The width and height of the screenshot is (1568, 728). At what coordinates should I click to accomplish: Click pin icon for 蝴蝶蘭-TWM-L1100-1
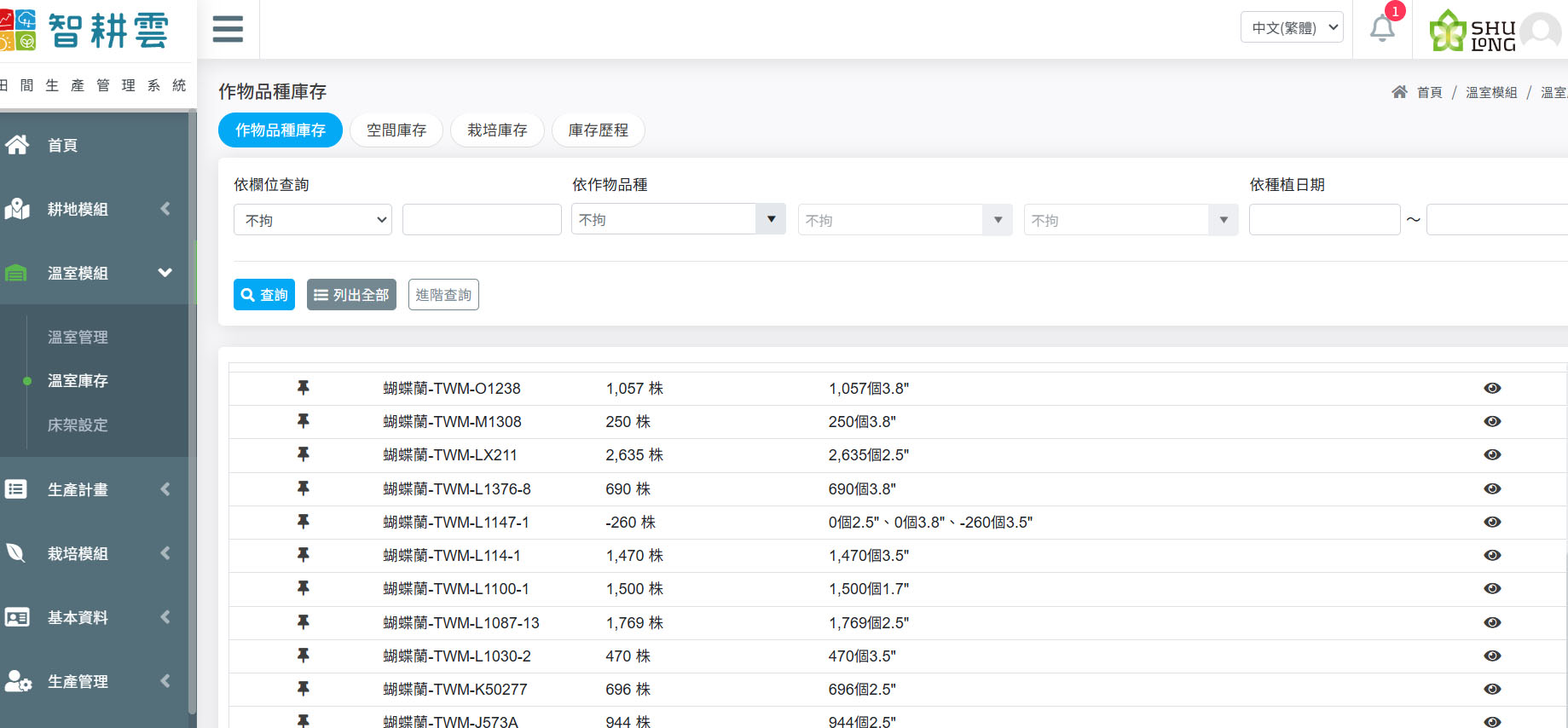(303, 588)
